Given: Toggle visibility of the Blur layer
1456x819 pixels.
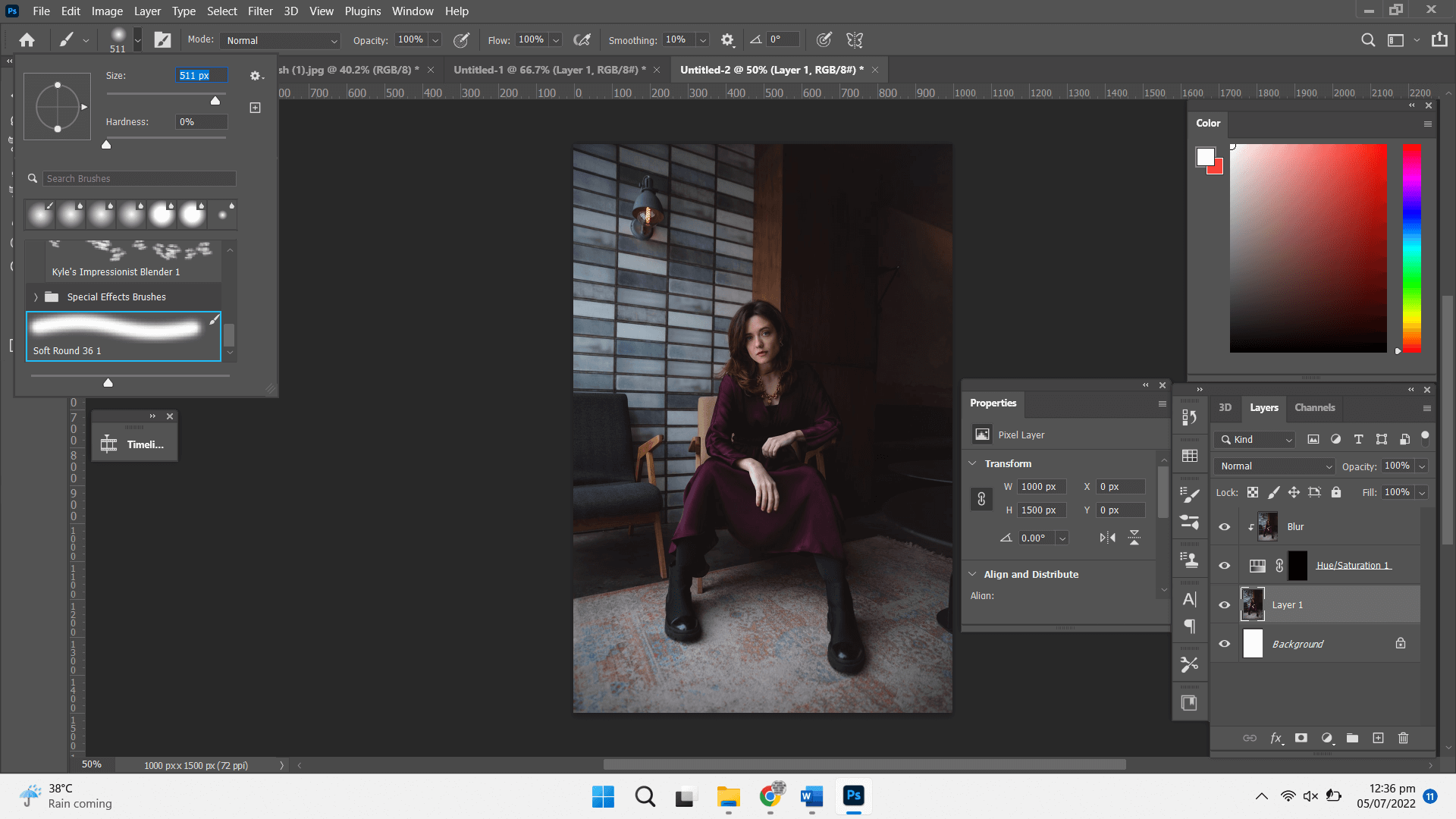Looking at the screenshot, I should (x=1225, y=525).
